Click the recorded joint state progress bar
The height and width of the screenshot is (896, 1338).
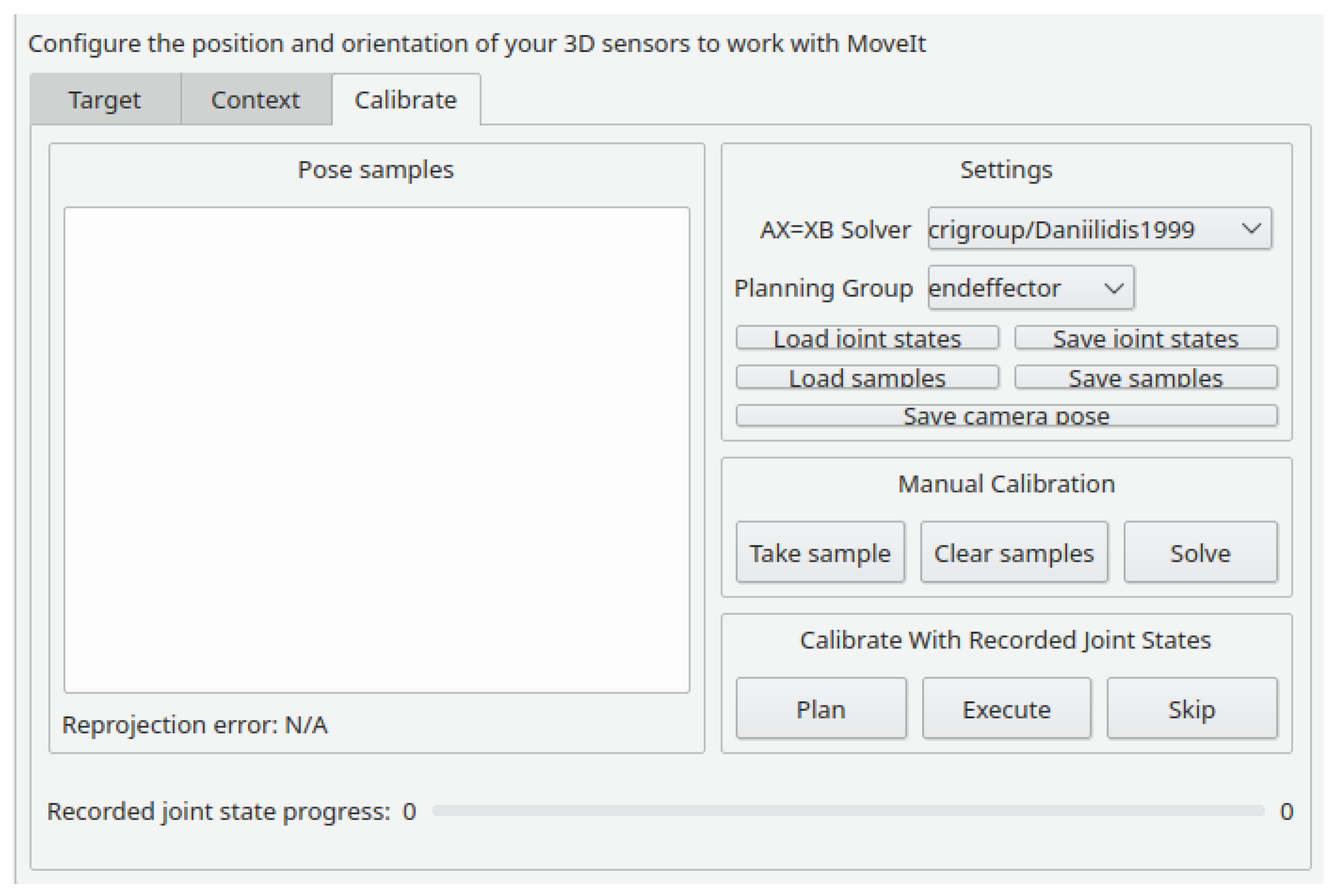[848, 811]
